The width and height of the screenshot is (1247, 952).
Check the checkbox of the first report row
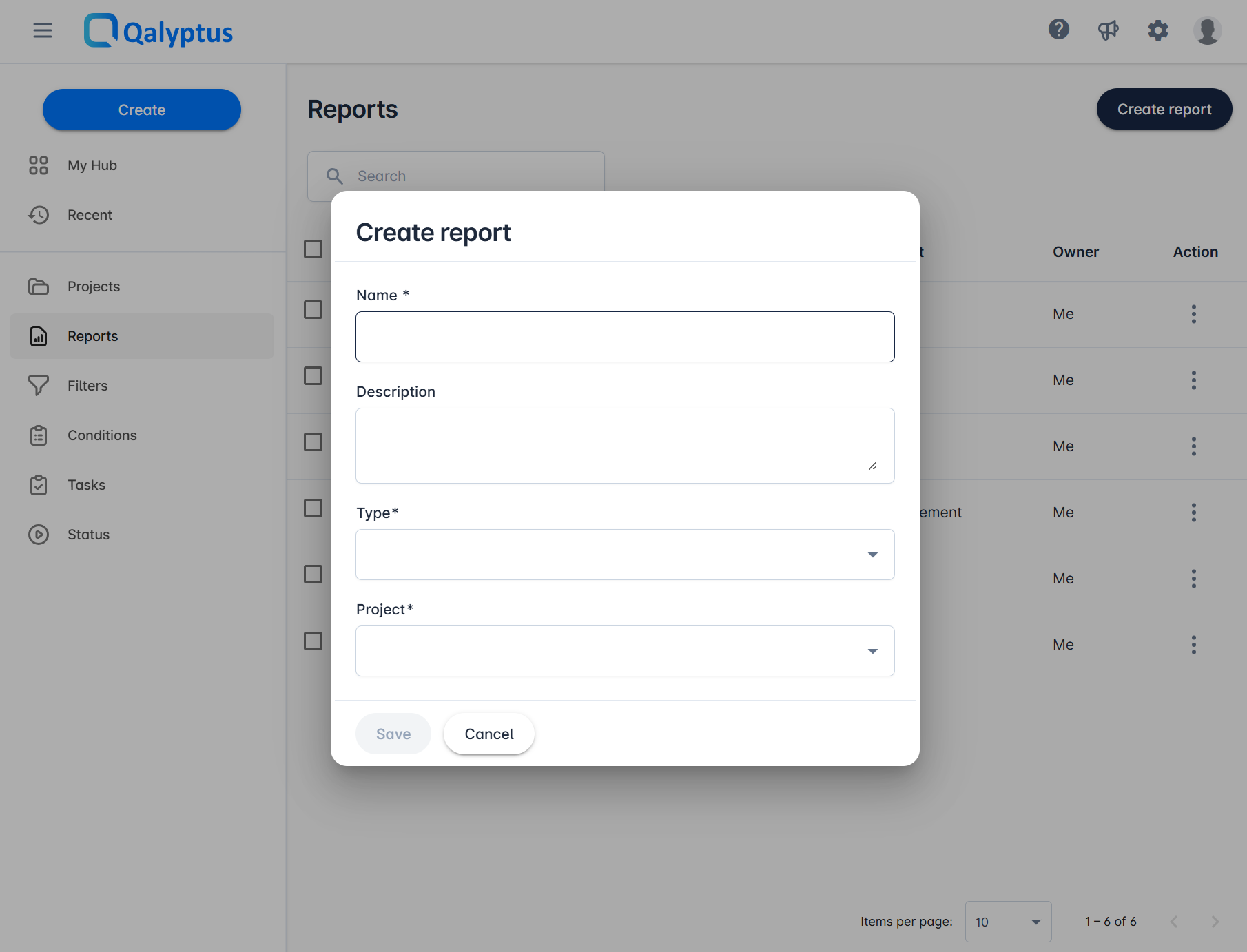coord(313,309)
